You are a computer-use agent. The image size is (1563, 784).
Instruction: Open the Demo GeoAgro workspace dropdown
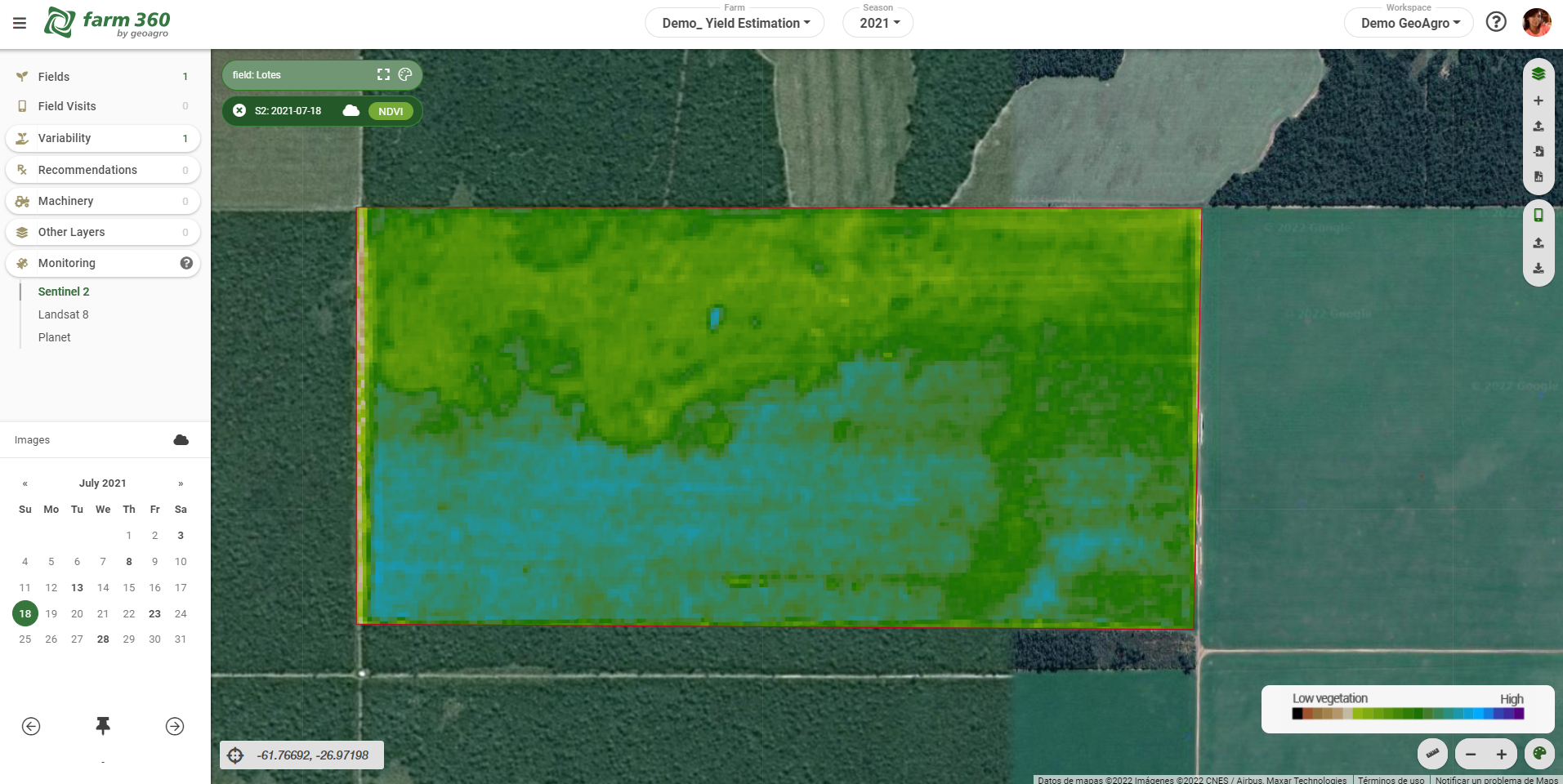point(1408,23)
